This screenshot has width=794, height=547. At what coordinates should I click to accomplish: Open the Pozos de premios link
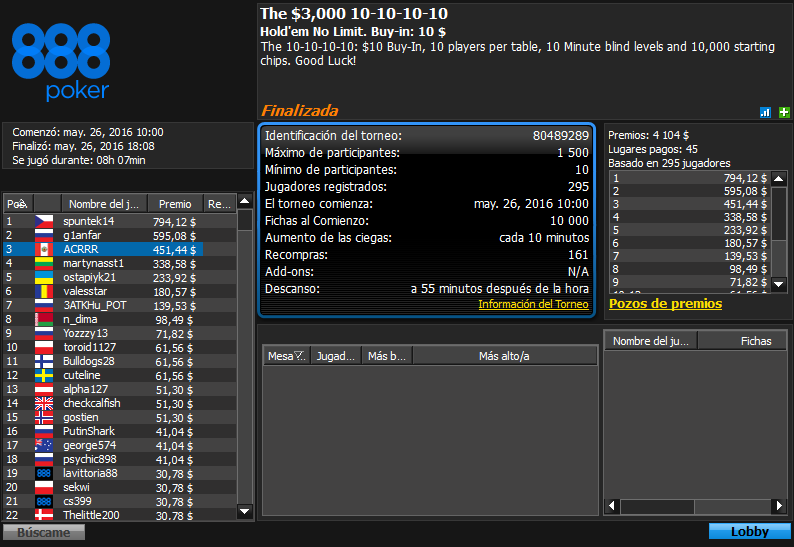pos(665,303)
